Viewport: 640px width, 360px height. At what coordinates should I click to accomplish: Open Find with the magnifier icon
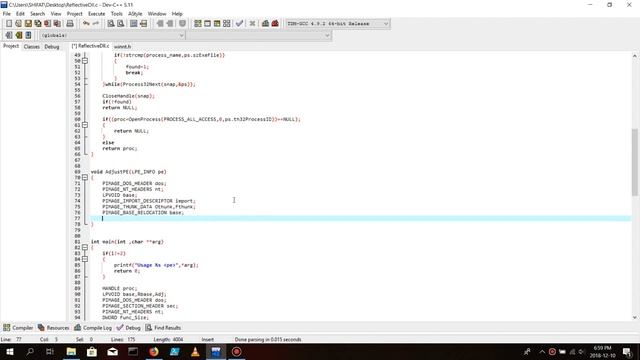(111, 24)
